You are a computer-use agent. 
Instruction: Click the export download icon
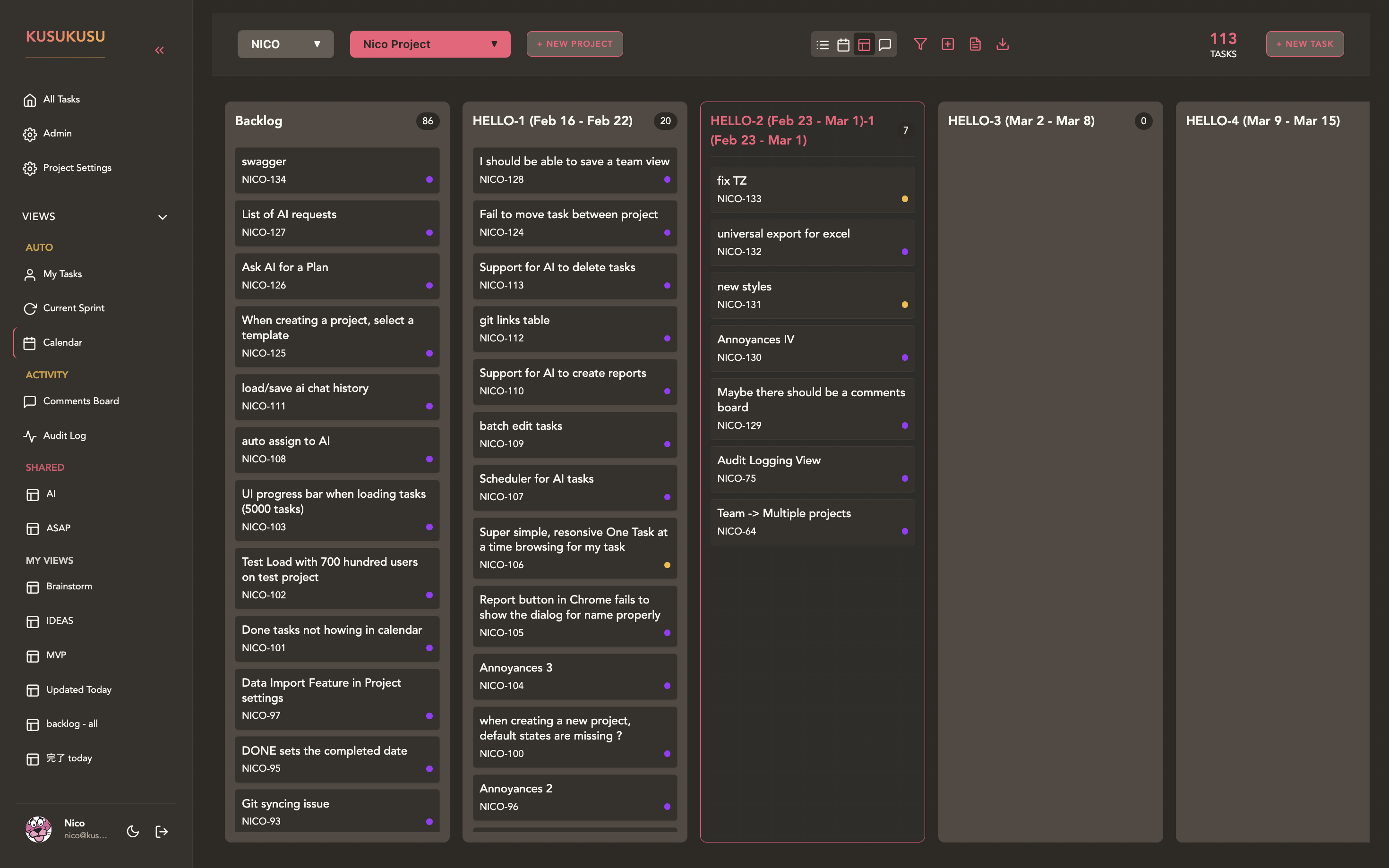click(1003, 44)
